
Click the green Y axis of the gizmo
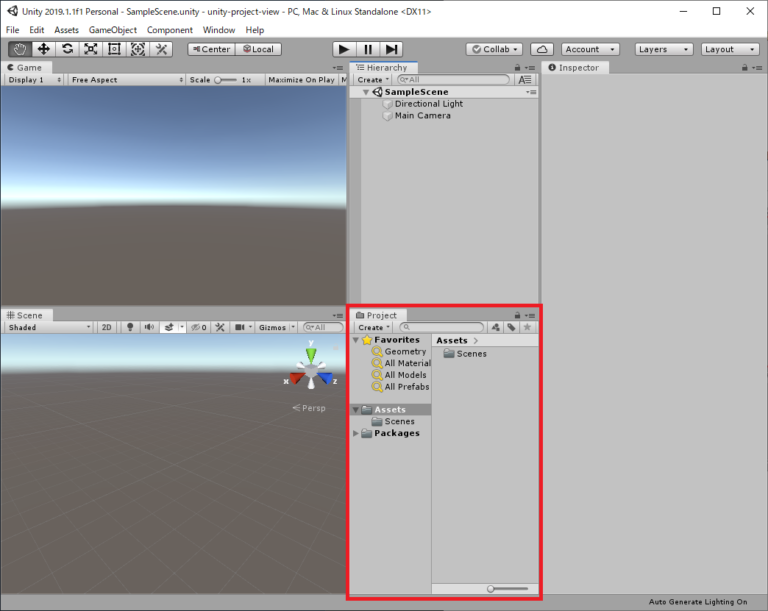point(311,354)
